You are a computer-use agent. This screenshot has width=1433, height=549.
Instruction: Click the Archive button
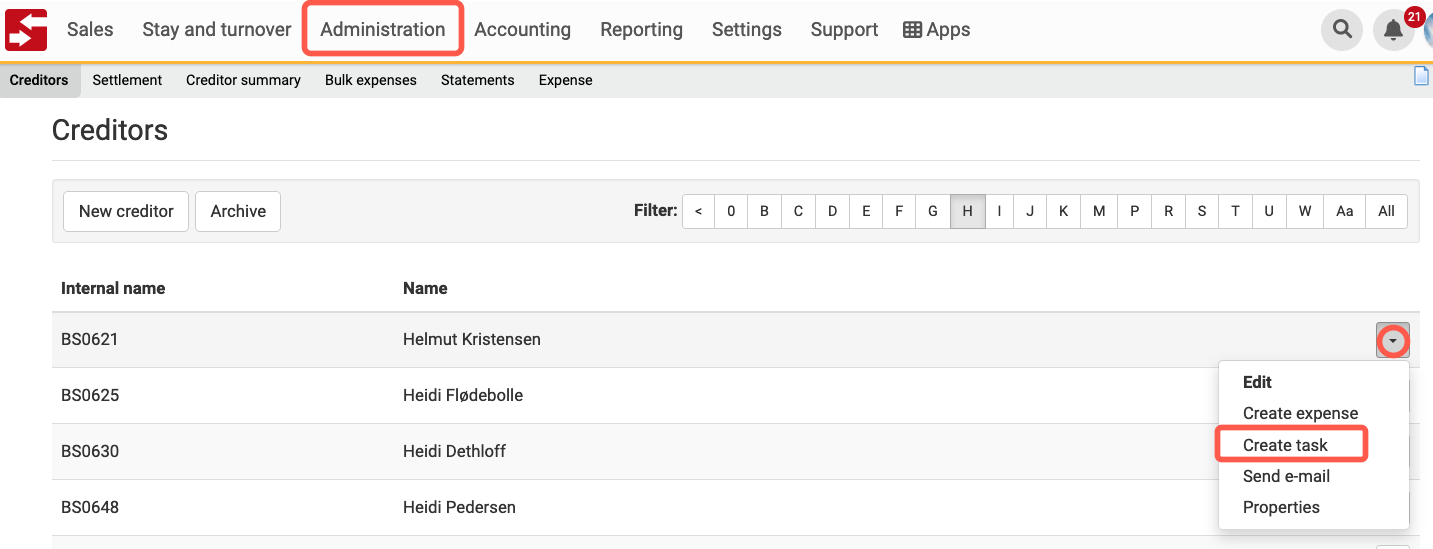coord(238,211)
